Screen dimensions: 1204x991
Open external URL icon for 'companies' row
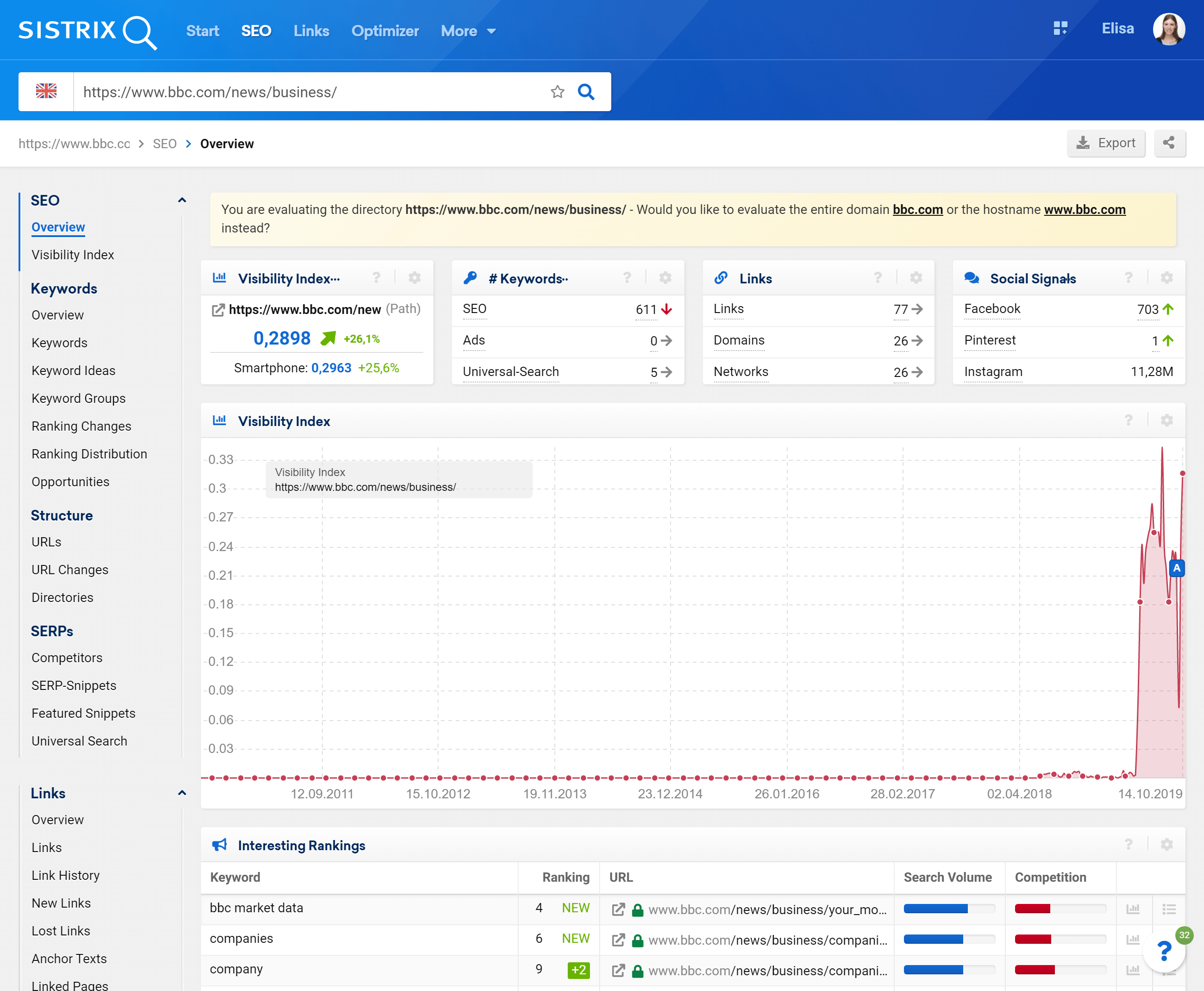[x=618, y=940]
